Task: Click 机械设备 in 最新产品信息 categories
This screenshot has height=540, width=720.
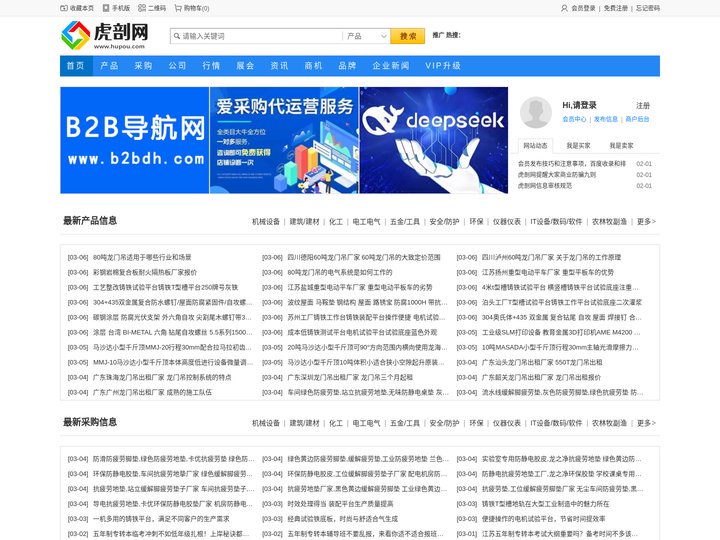Action: pyautogui.click(x=266, y=221)
